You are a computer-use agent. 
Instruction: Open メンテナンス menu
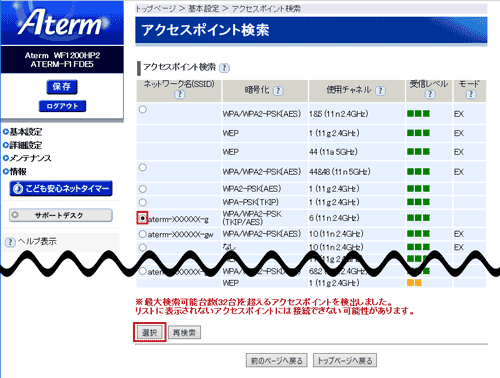[x=30, y=158]
